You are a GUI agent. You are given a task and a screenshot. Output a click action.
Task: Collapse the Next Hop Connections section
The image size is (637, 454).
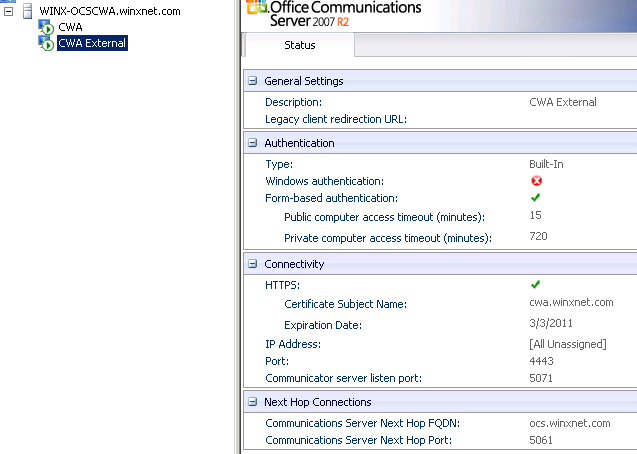[x=253, y=402]
